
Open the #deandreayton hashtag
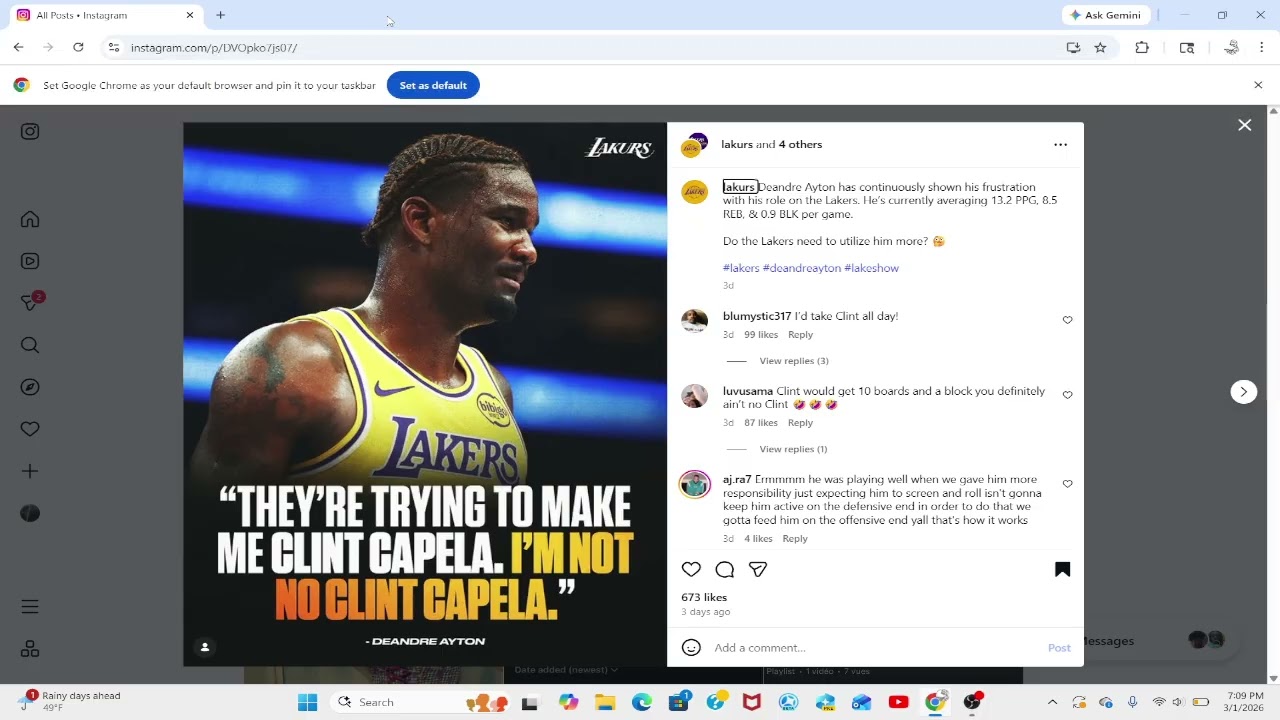(801, 268)
